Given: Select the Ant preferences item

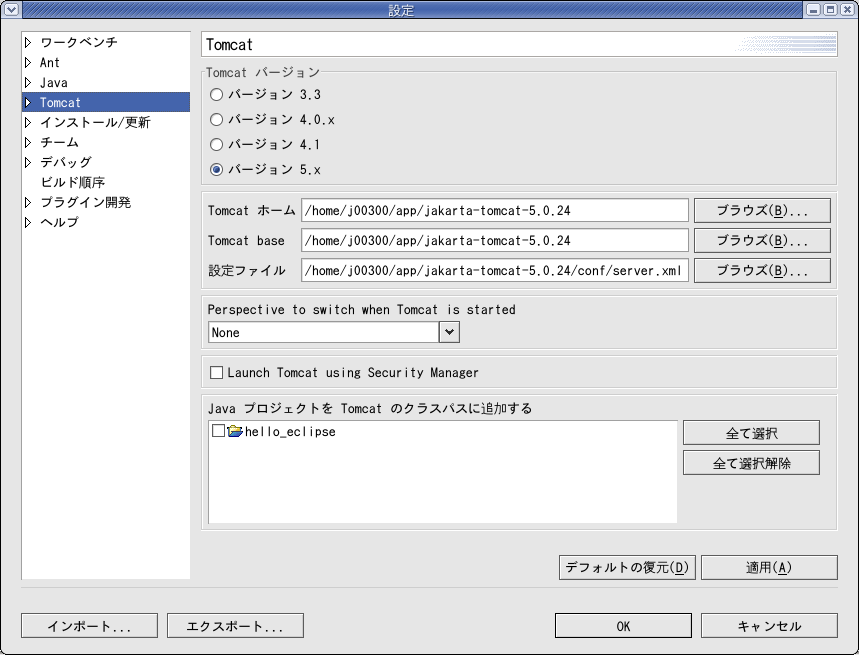Looking at the screenshot, I should (50, 62).
